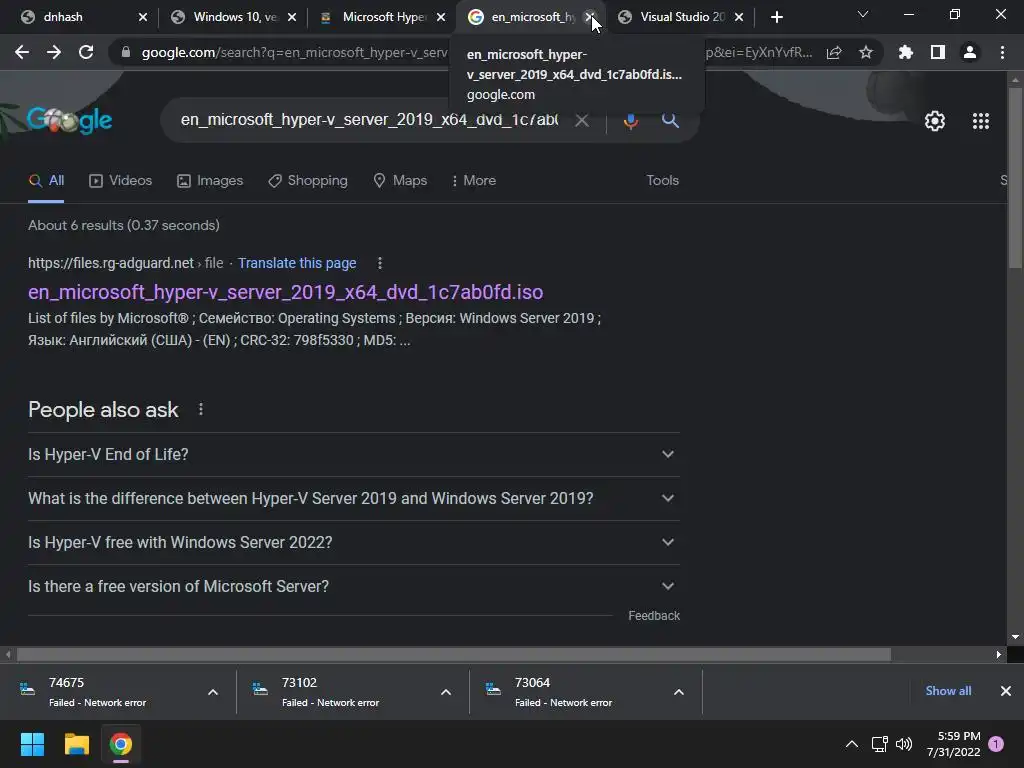This screenshot has width=1024, height=768.
Task: Open notification center badge
Action: 996,744
